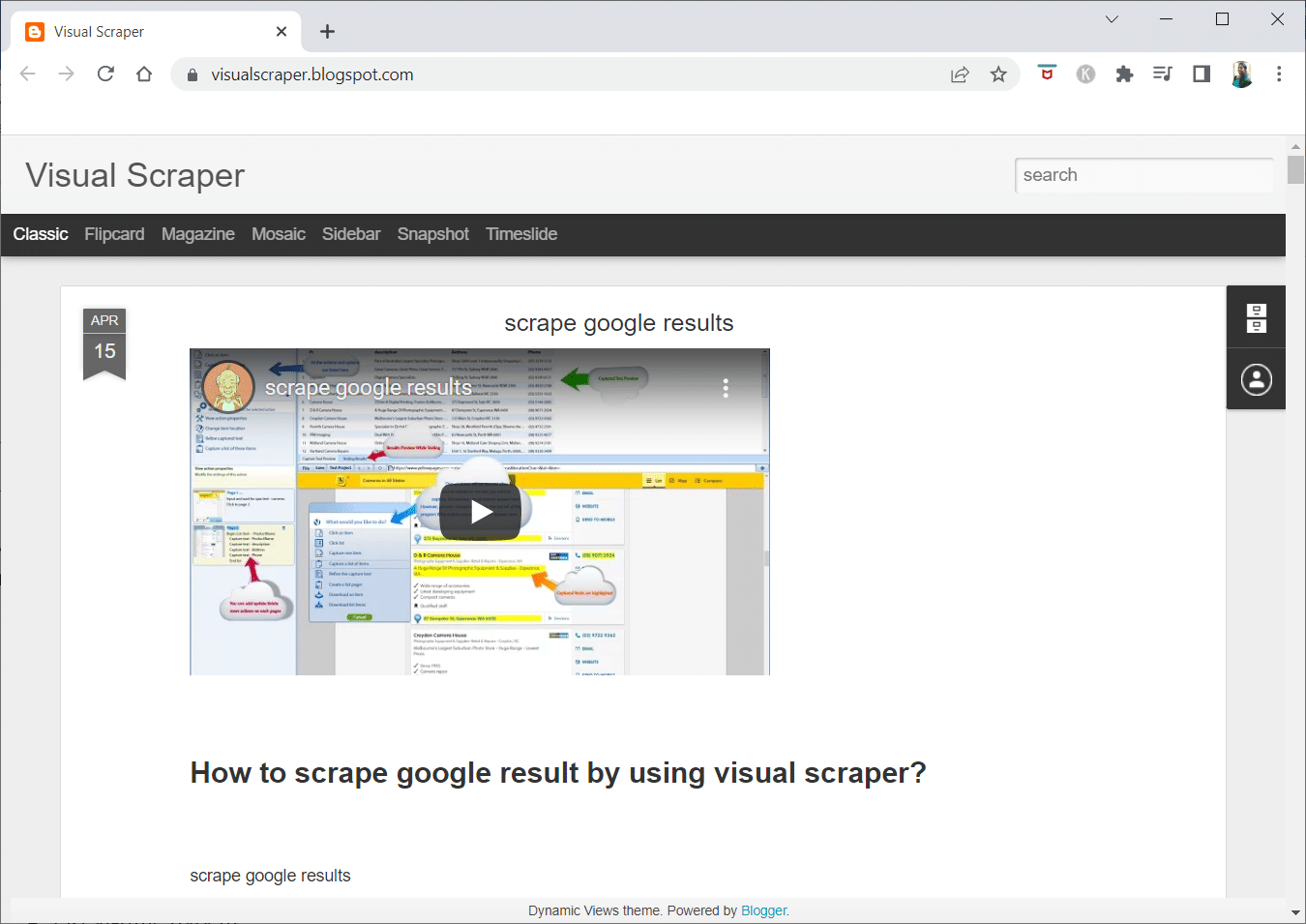Bookmark this tab with star icon

pyautogui.click(x=998, y=75)
